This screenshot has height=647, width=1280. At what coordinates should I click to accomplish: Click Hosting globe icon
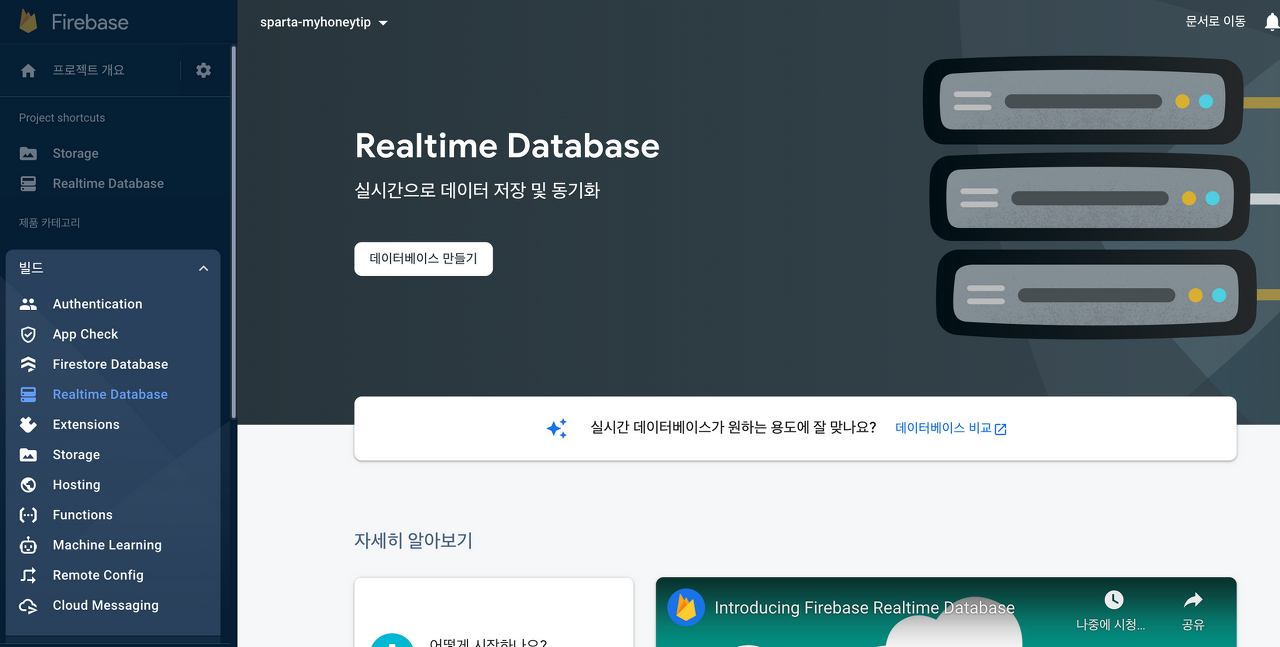(28, 484)
